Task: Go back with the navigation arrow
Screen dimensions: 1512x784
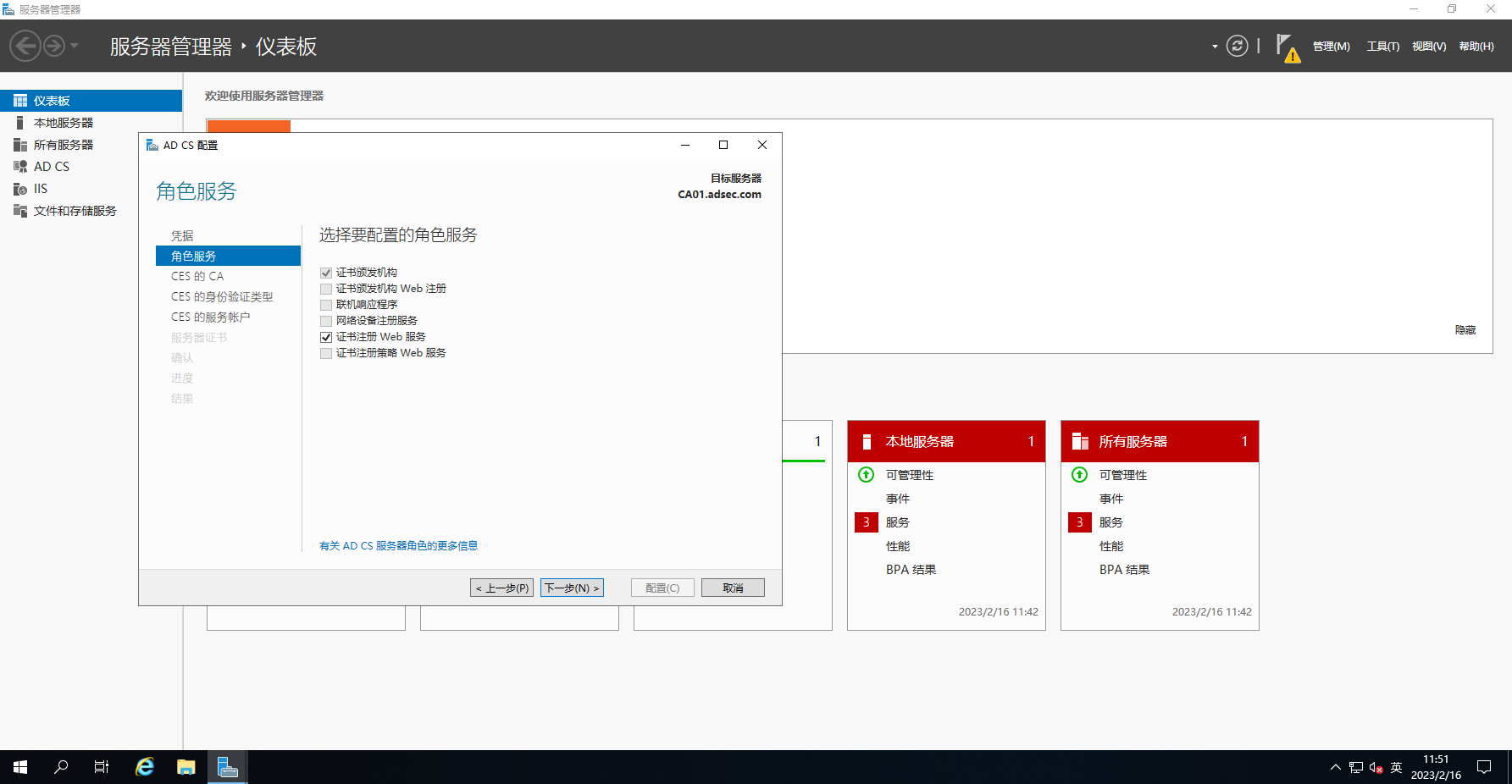Action: click(x=25, y=46)
